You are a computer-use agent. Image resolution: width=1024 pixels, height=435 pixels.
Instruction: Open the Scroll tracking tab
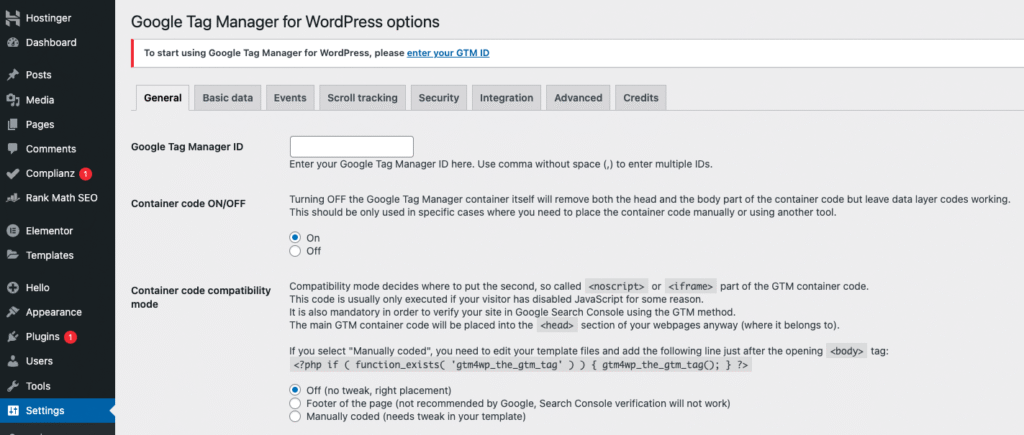(362, 98)
